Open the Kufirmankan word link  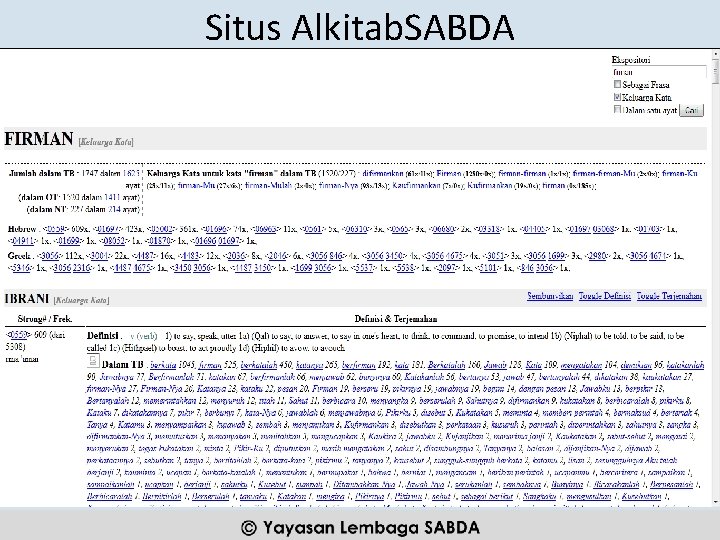click(489, 186)
